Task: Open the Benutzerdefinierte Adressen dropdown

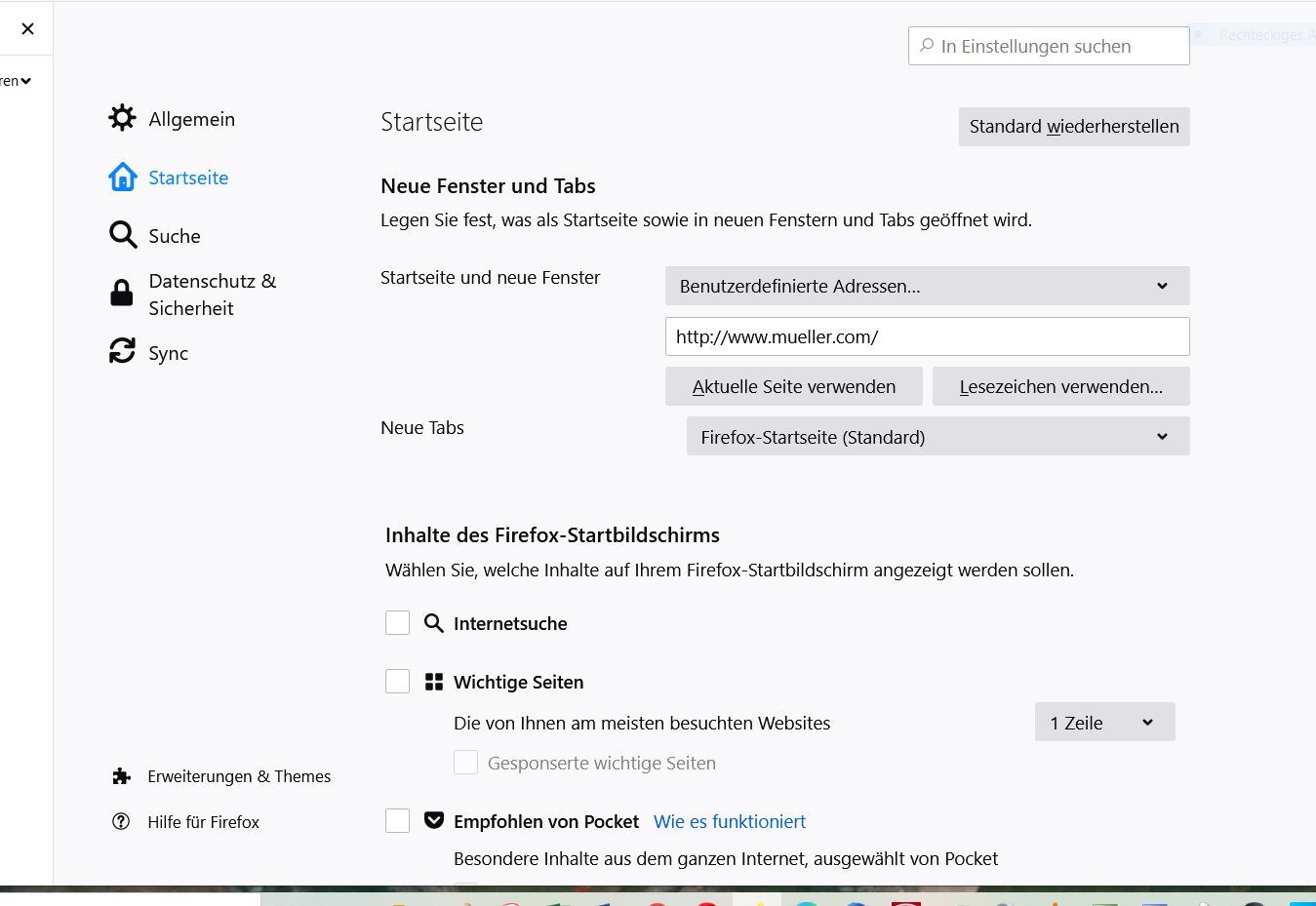Action: click(x=927, y=286)
